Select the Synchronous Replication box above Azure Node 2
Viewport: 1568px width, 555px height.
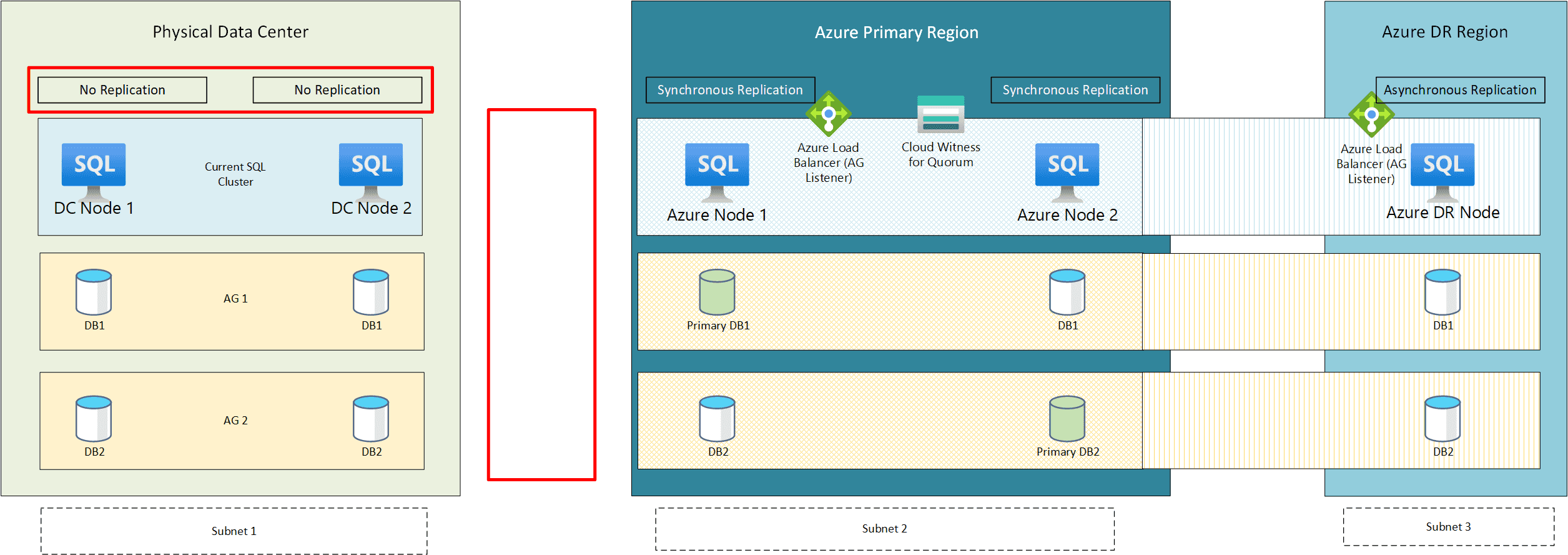1075,90
